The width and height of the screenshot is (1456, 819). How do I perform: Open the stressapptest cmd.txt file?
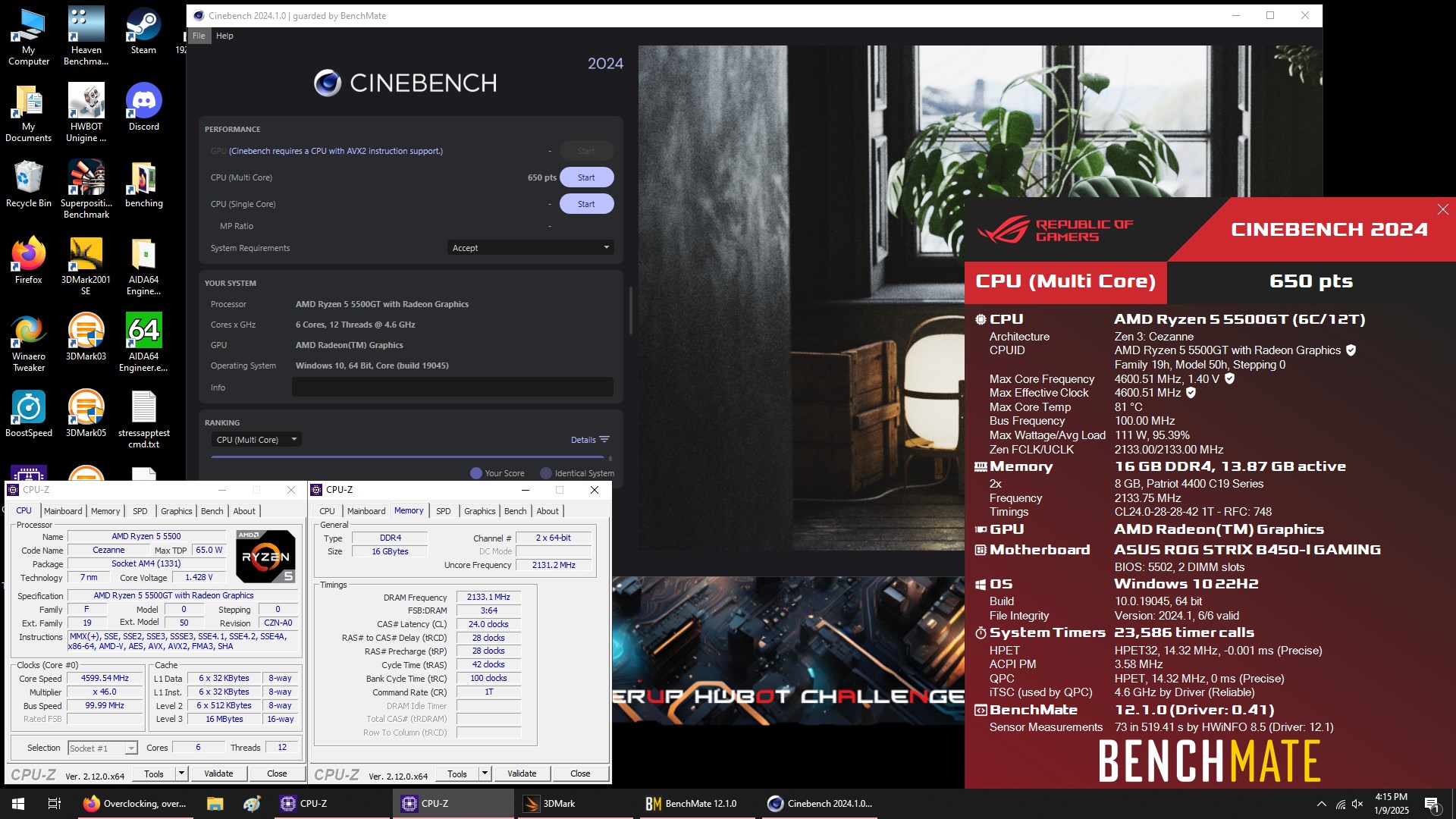[143, 419]
